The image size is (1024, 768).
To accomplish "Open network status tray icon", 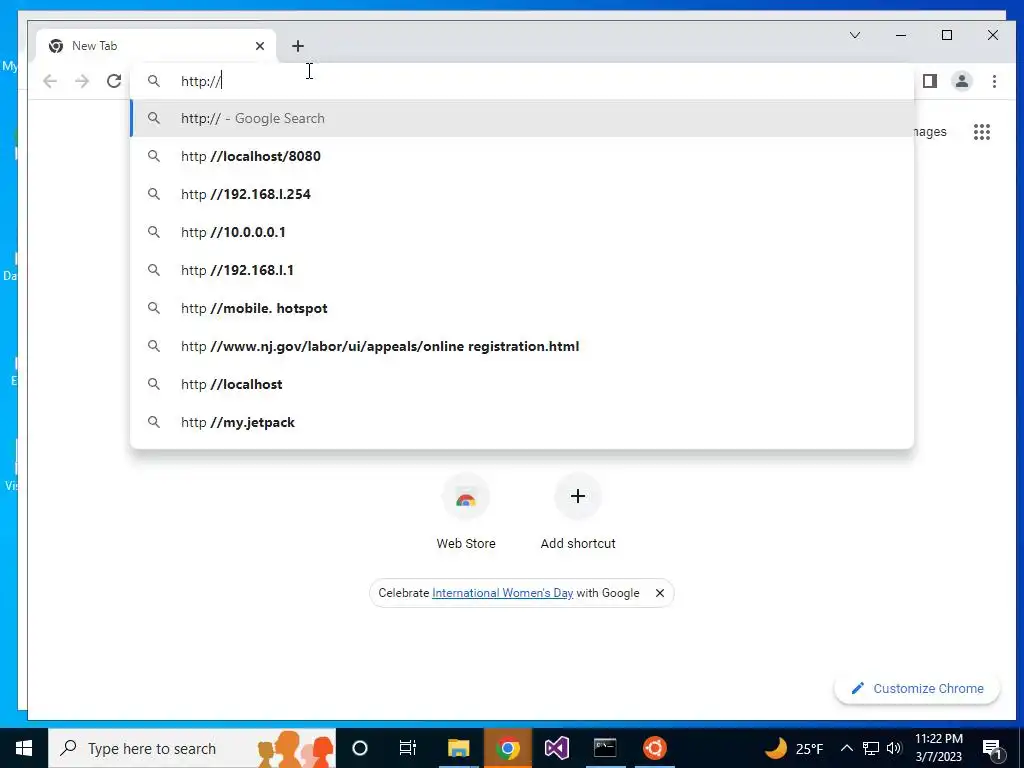I will pyautogui.click(x=871, y=748).
